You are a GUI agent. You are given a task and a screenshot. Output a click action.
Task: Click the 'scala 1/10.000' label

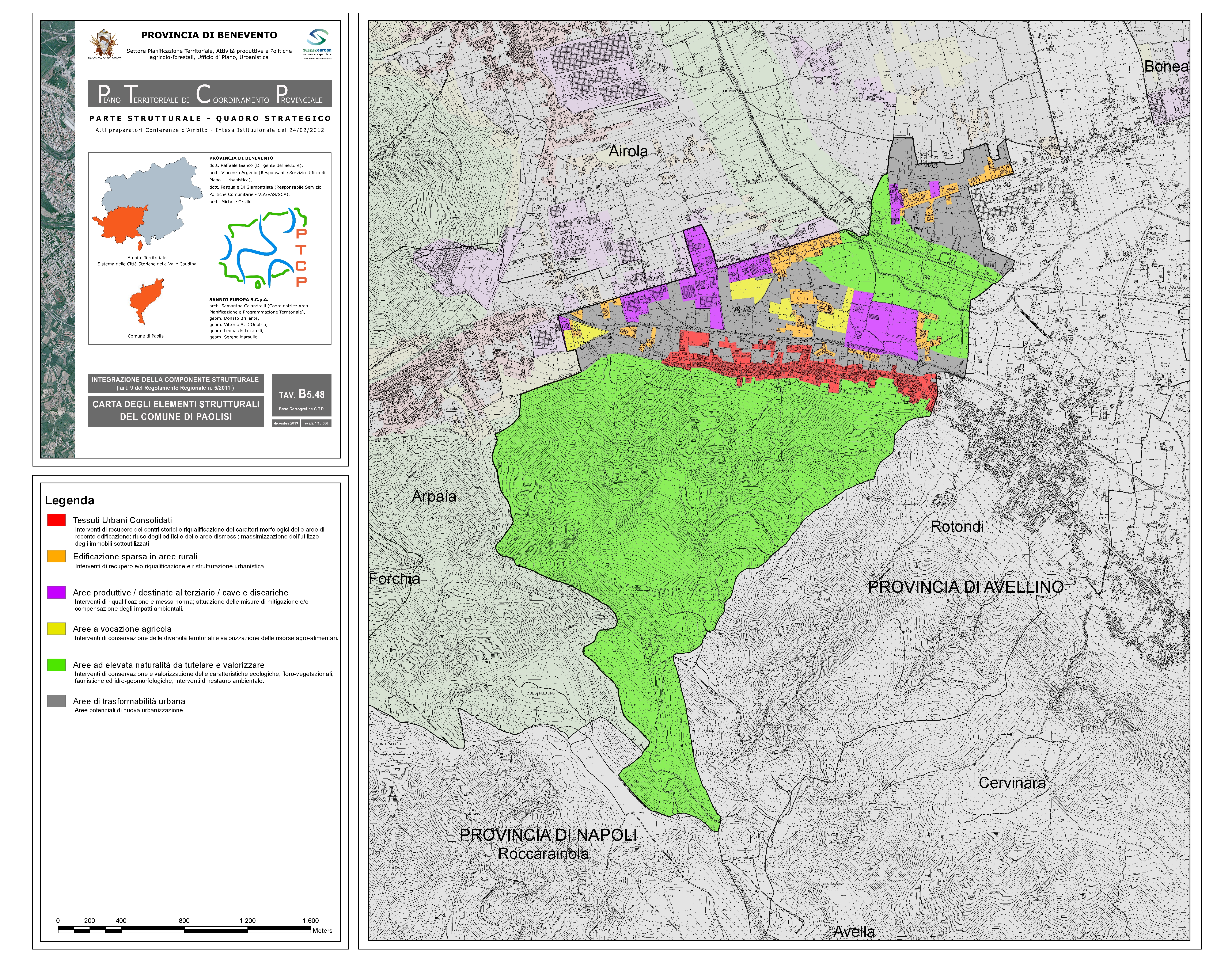point(316,423)
